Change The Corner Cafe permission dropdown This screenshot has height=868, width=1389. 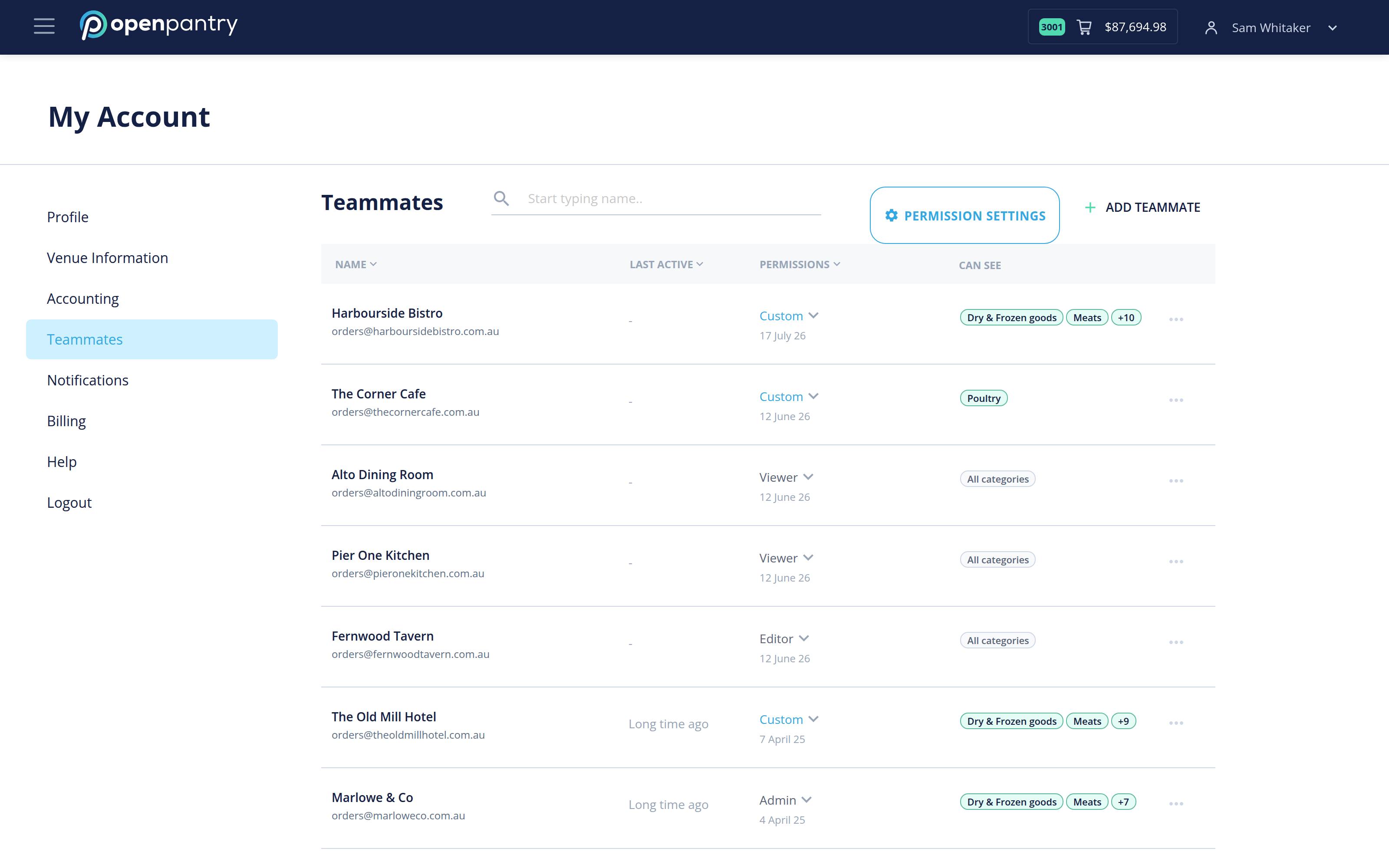pyautogui.click(x=789, y=397)
